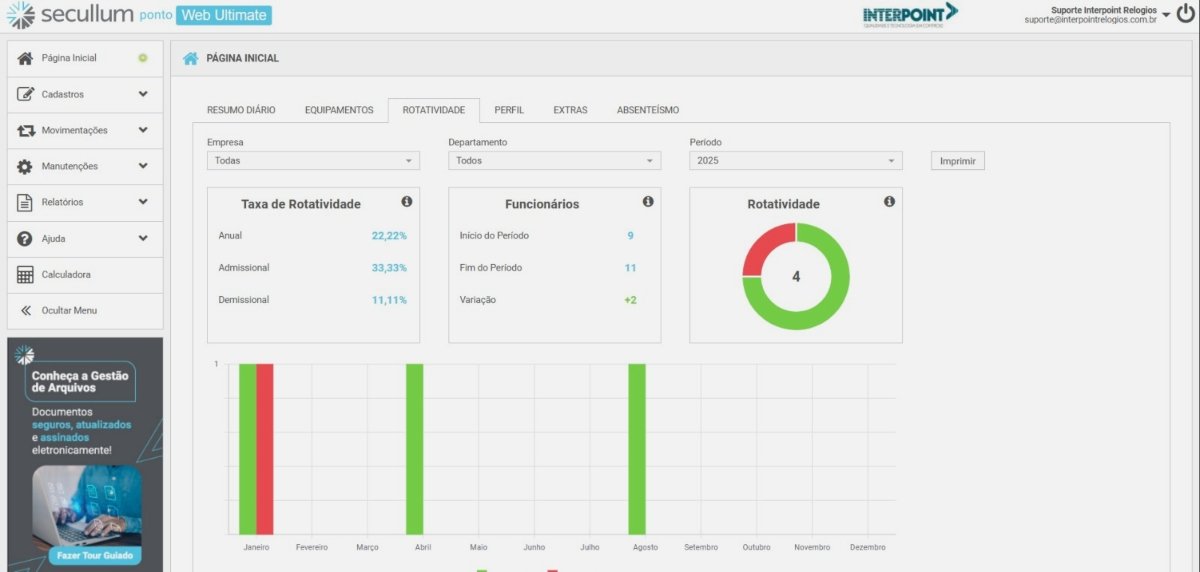Expand the Cadastros menu chevron
This screenshot has width=1200, height=572.
143,94
